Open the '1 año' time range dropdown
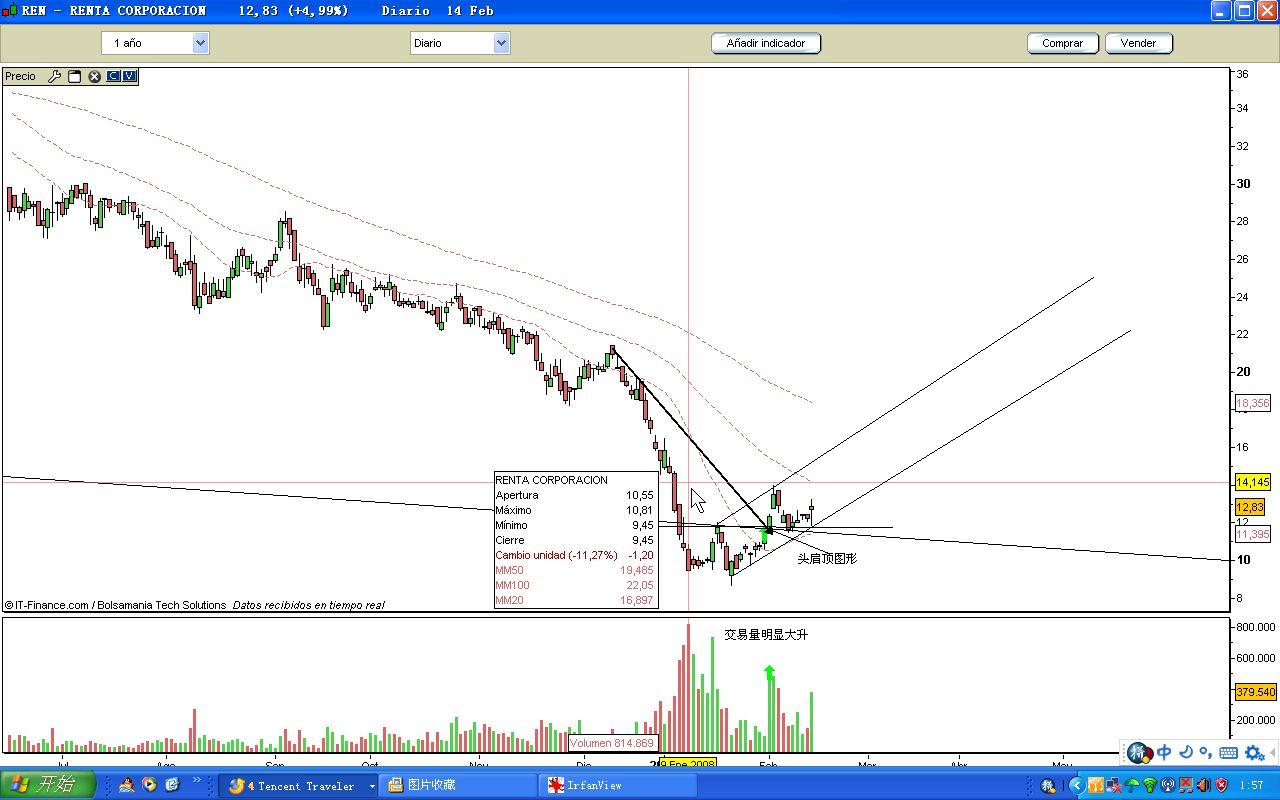 200,43
